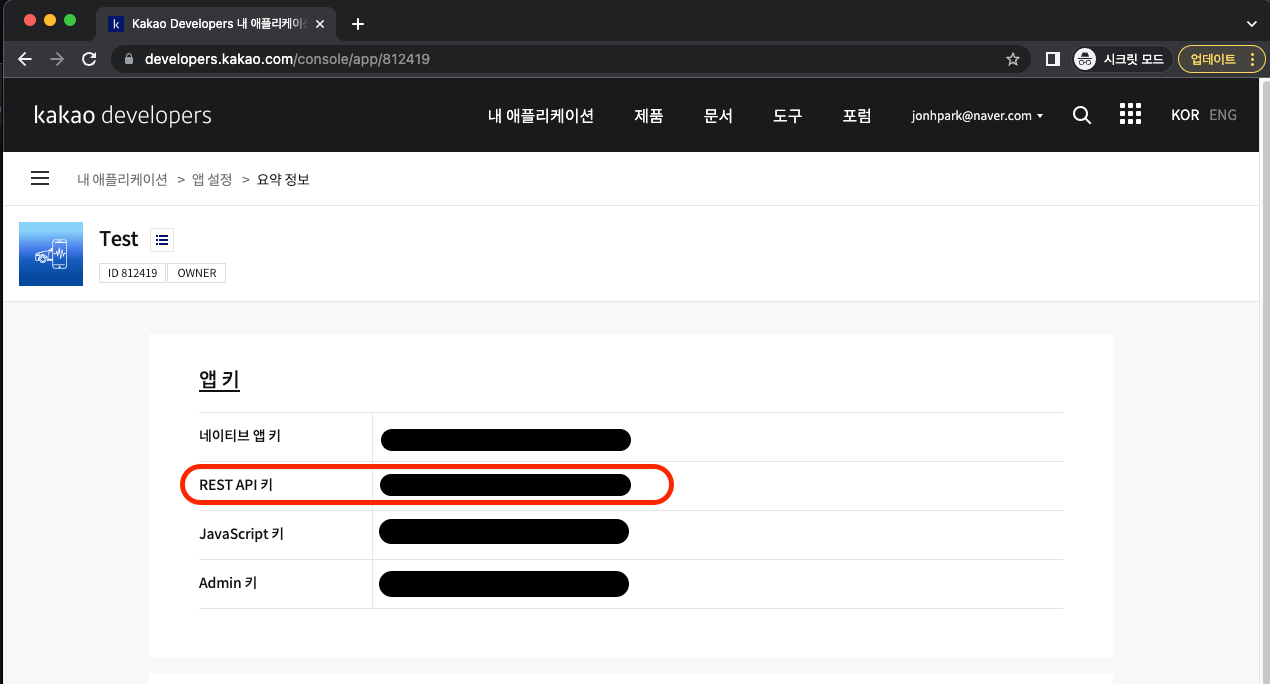Image resolution: width=1270 pixels, height=684 pixels.
Task: Click the redacted 네이티브 앱 키 value
Action: pos(506,440)
